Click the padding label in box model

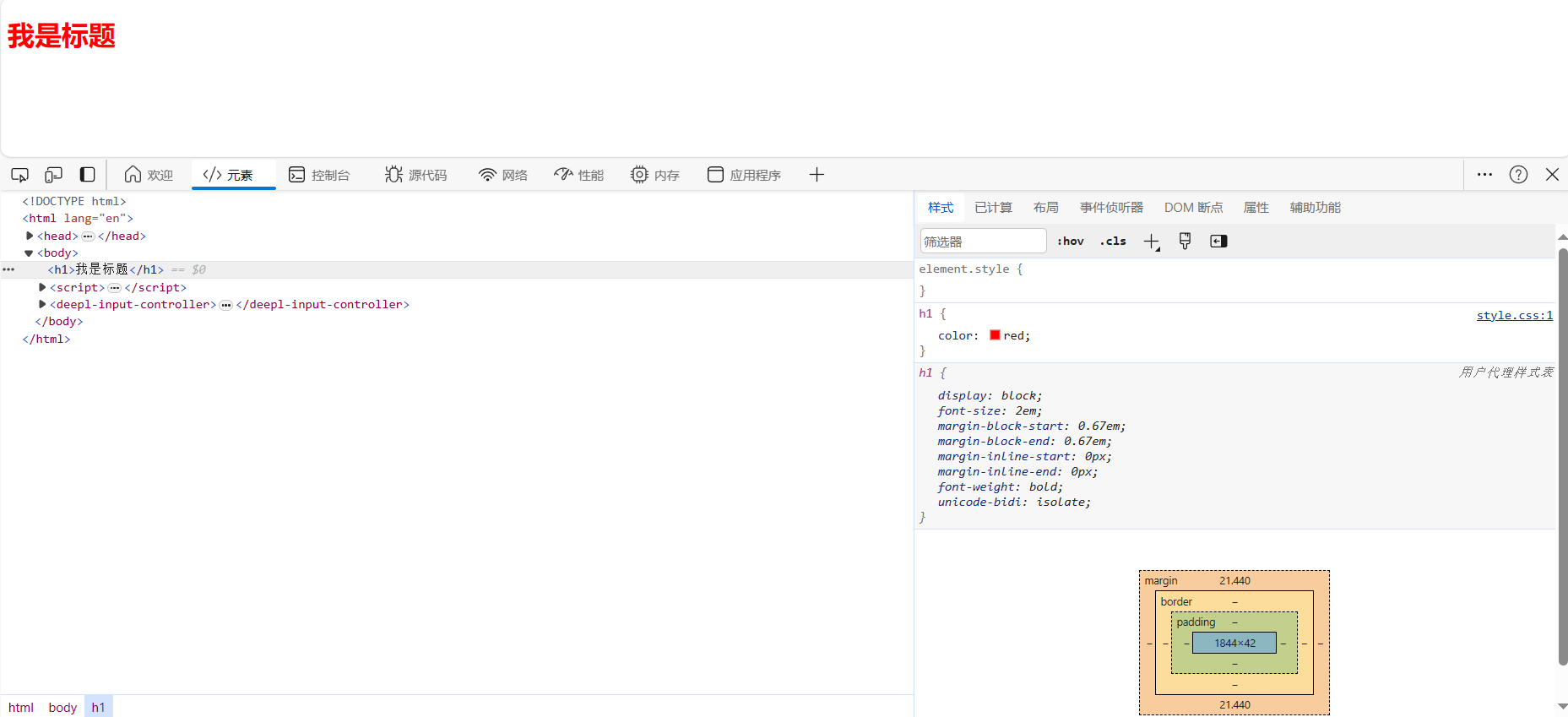pyautogui.click(x=1196, y=622)
